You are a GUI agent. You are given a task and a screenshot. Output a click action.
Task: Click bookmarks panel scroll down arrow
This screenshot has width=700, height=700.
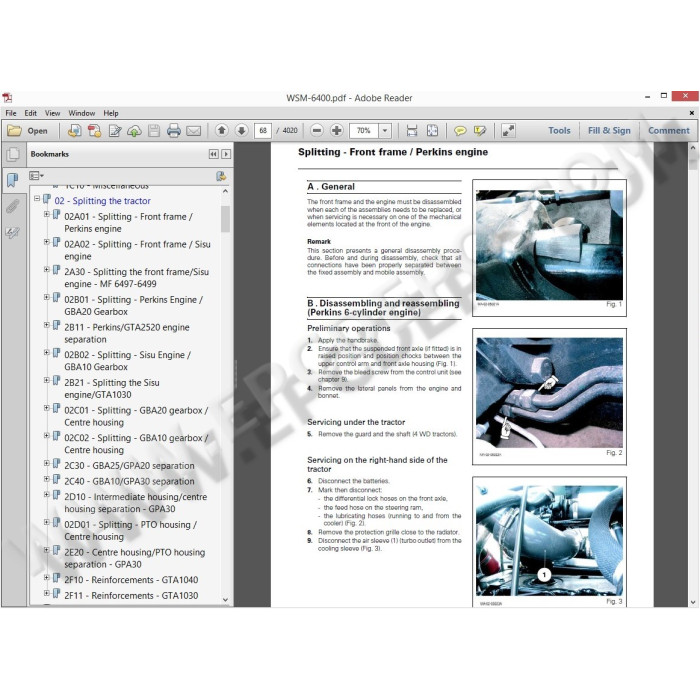225,600
